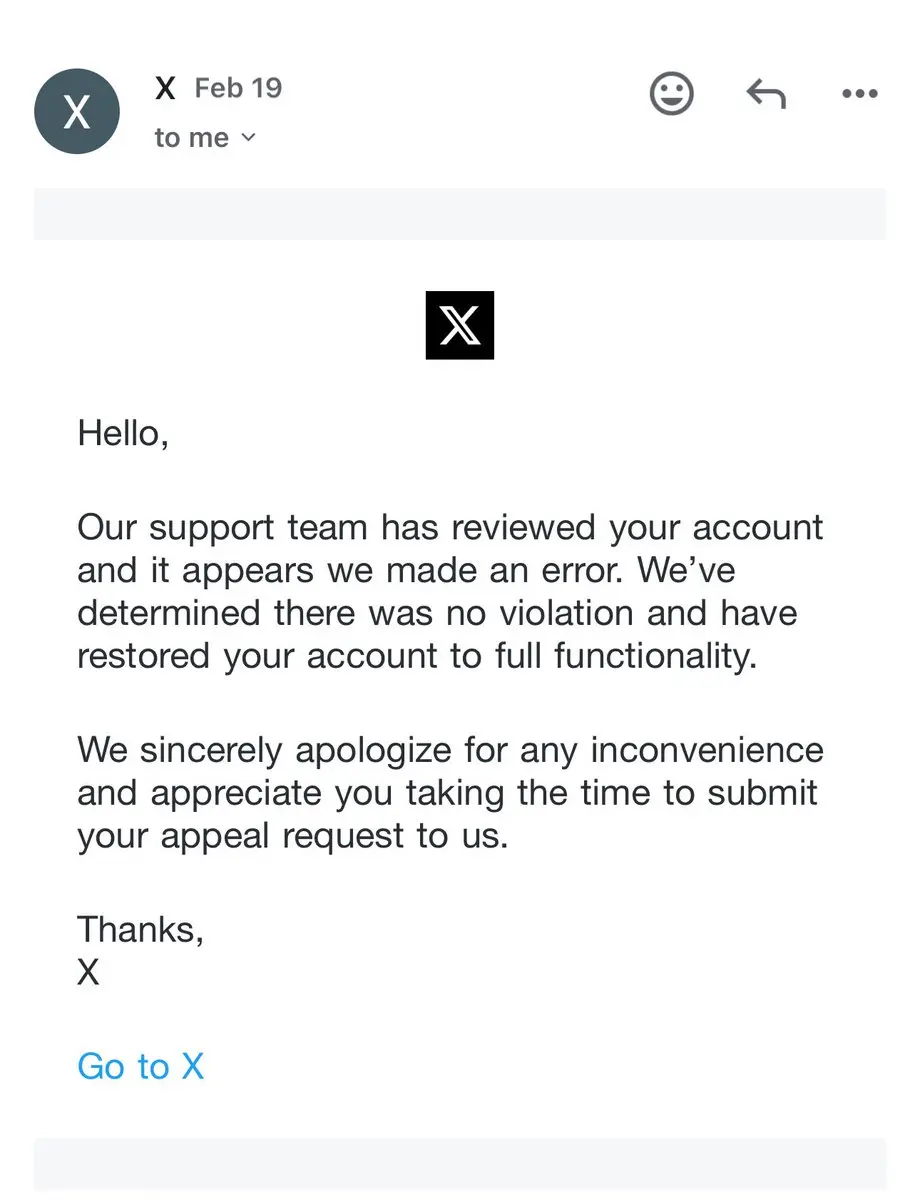Image resolution: width=920 pixels, height=1200 pixels.
Task: Click the "your appeal request to us" line
Action: point(293,836)
